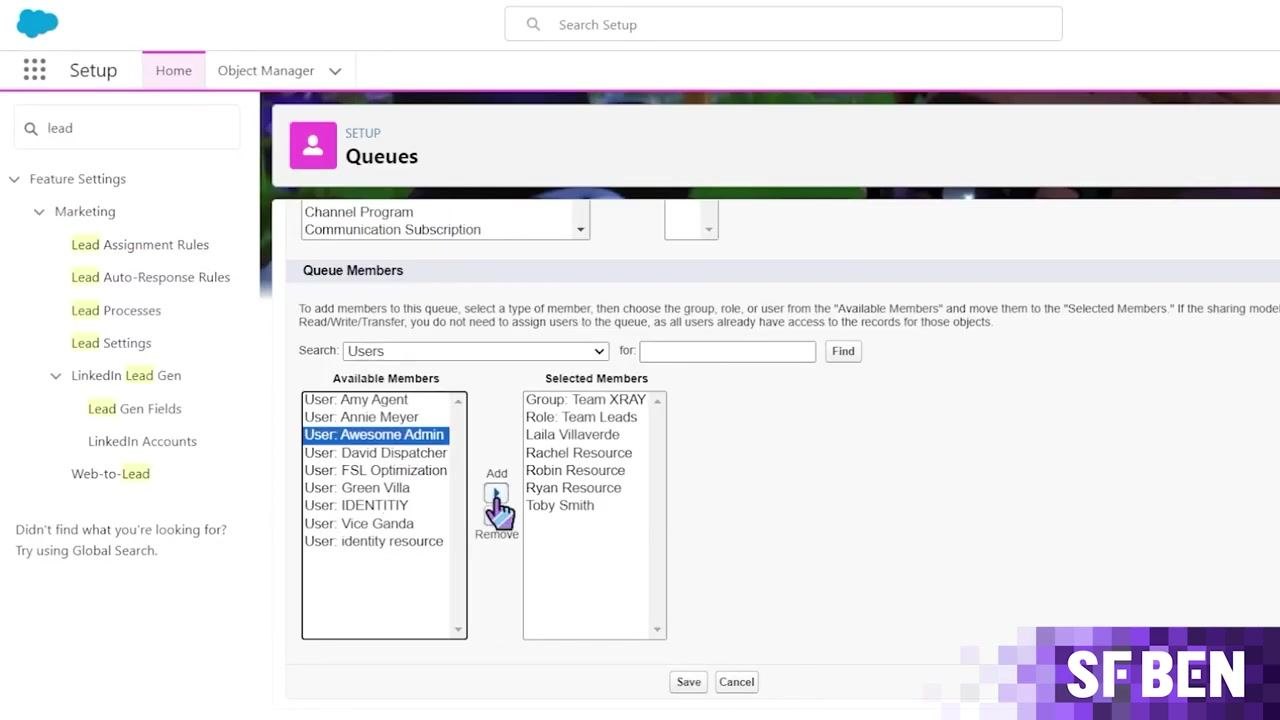
Task: Open the Object Manager dropdown chevron
Action: (335, 71)
